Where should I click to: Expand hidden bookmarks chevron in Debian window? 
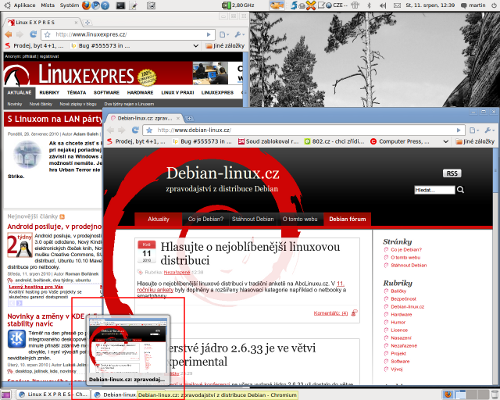(x=446, y=142)
